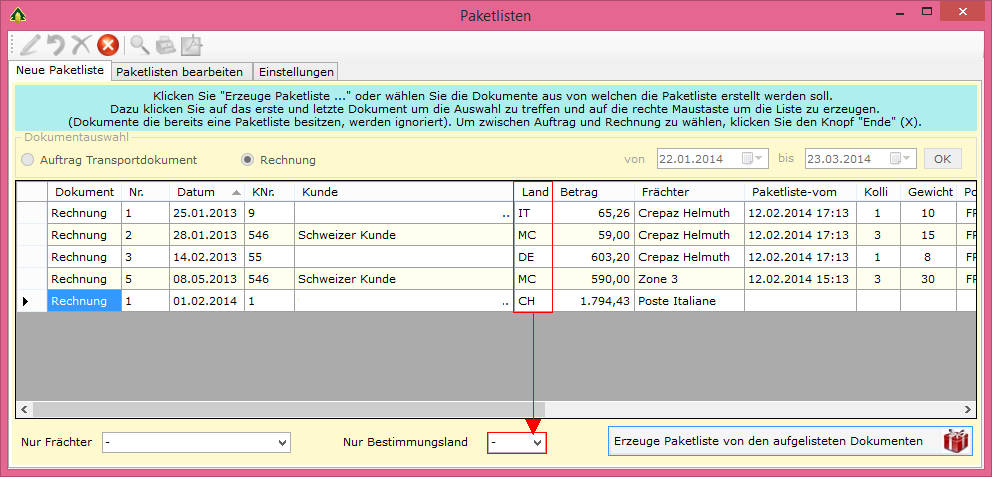
Task: Click the pencil edit icon in toolbar
Action: coord(30,44)
